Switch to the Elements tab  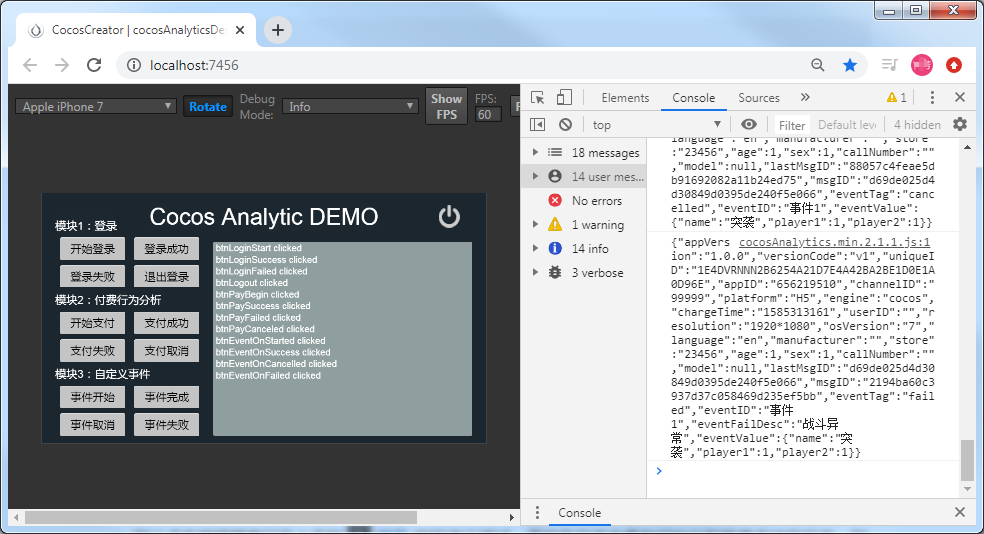(x=625, y=97)
